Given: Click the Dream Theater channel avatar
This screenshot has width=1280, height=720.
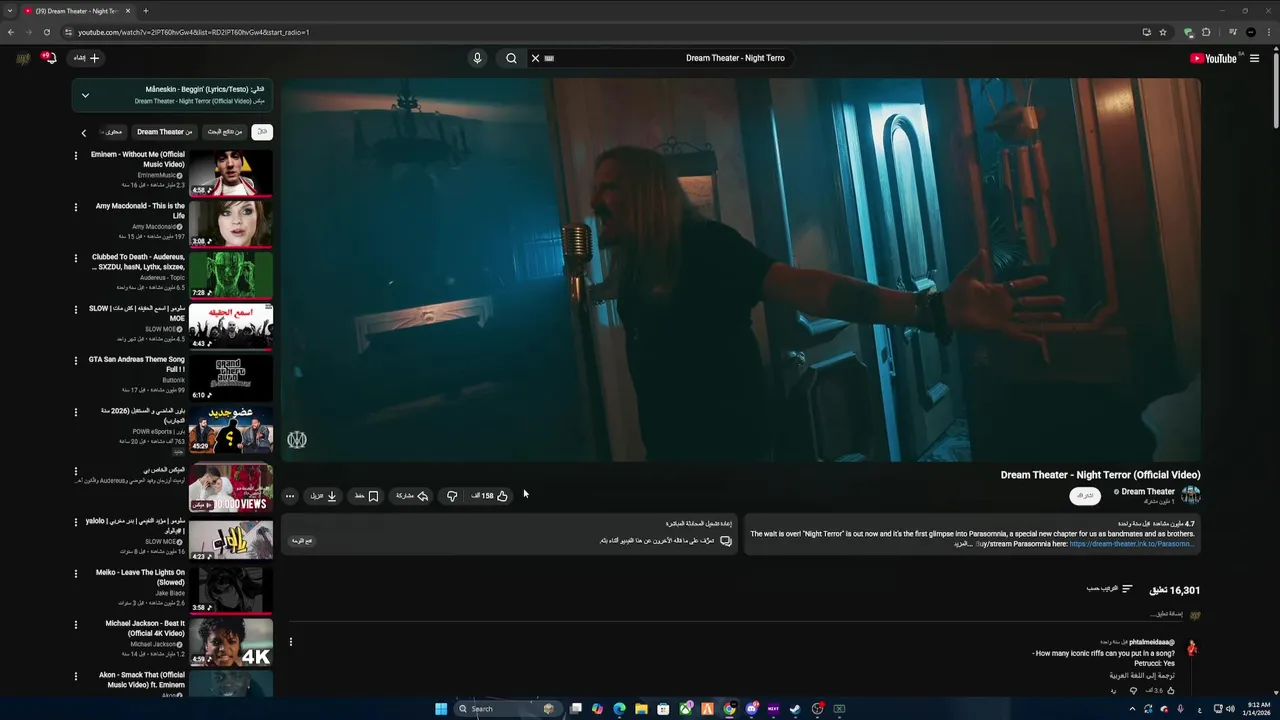Looking at the screenshot, I should click(x=1190, y=495).
